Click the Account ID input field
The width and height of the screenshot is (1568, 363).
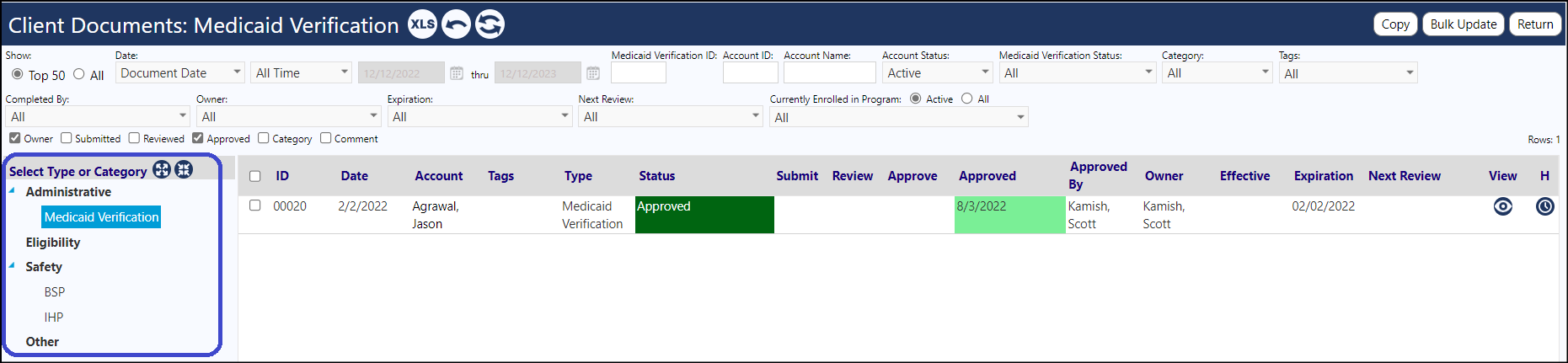click(750, 73)
